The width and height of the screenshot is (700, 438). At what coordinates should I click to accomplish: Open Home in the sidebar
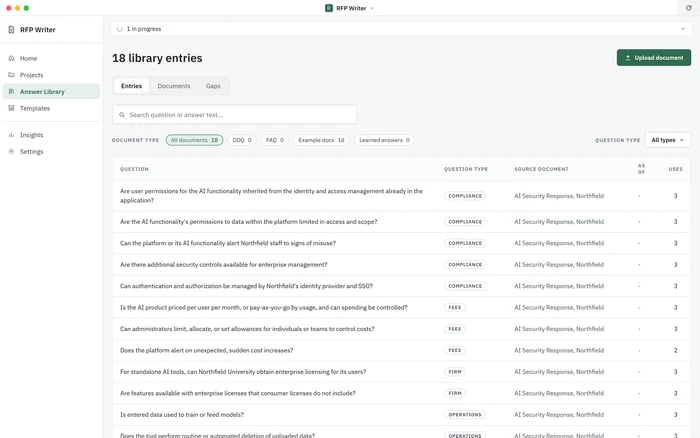(x=51, y=58)
